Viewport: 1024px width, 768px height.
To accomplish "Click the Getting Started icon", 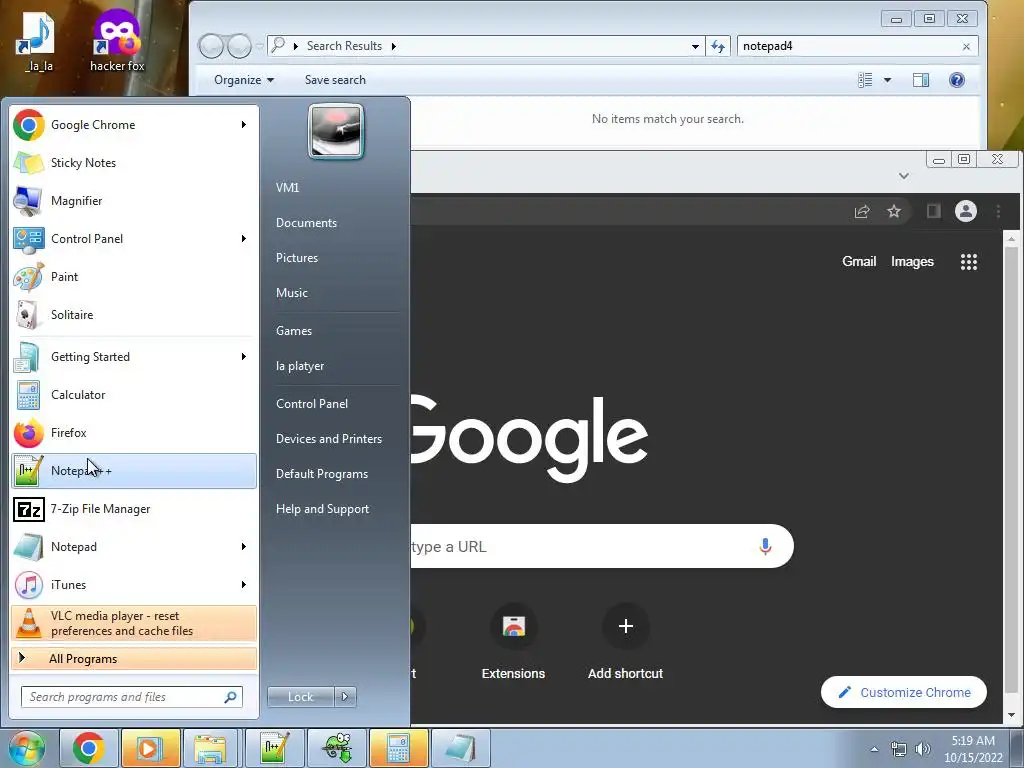I will pos(28,357).
